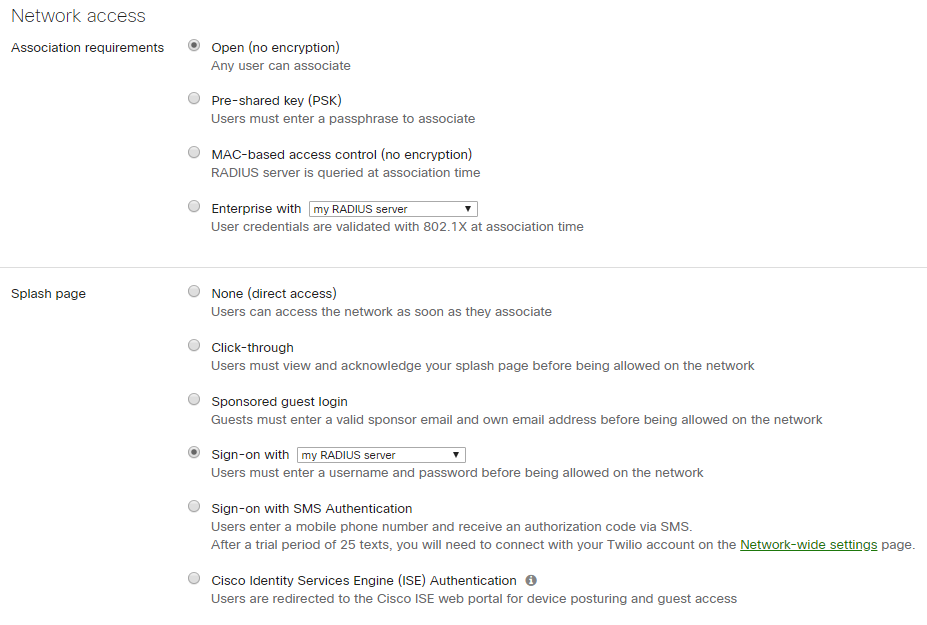Select the Enterprise with radio button
927x625 pixels.
tap(194, 206)
